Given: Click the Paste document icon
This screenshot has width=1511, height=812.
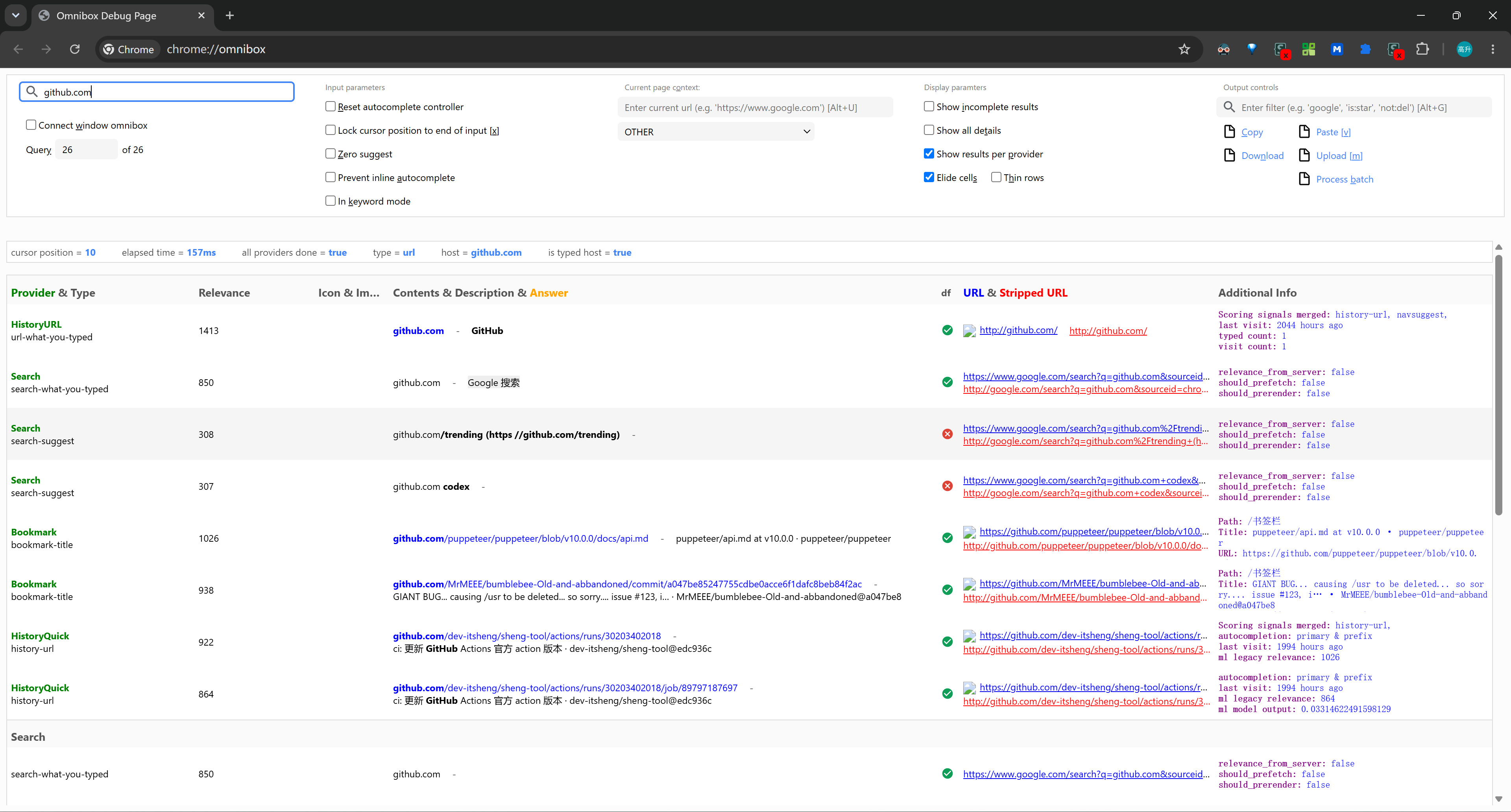Looking at the screenshot, I should coord(1304,131).
